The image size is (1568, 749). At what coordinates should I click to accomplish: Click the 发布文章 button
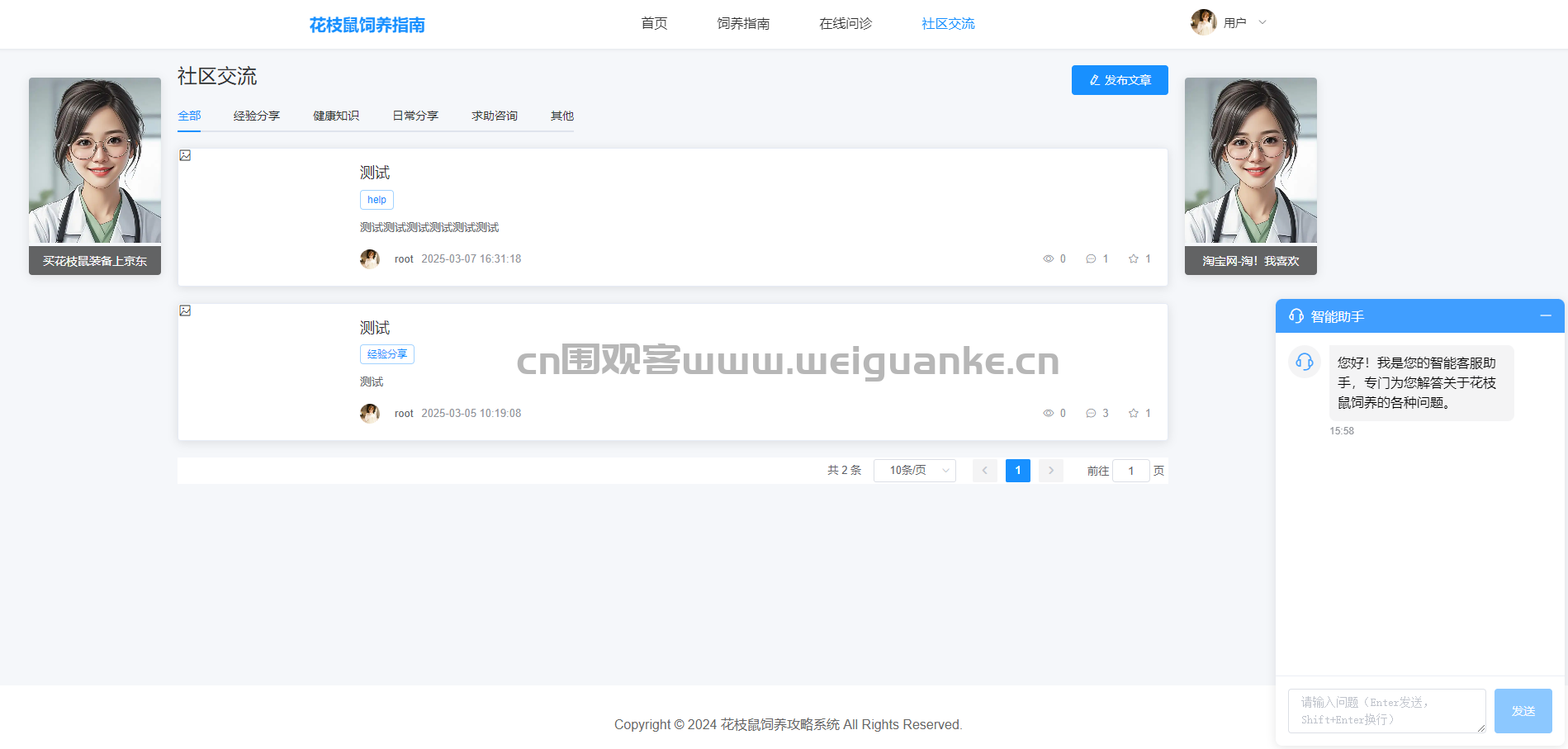pos(1120,80)
